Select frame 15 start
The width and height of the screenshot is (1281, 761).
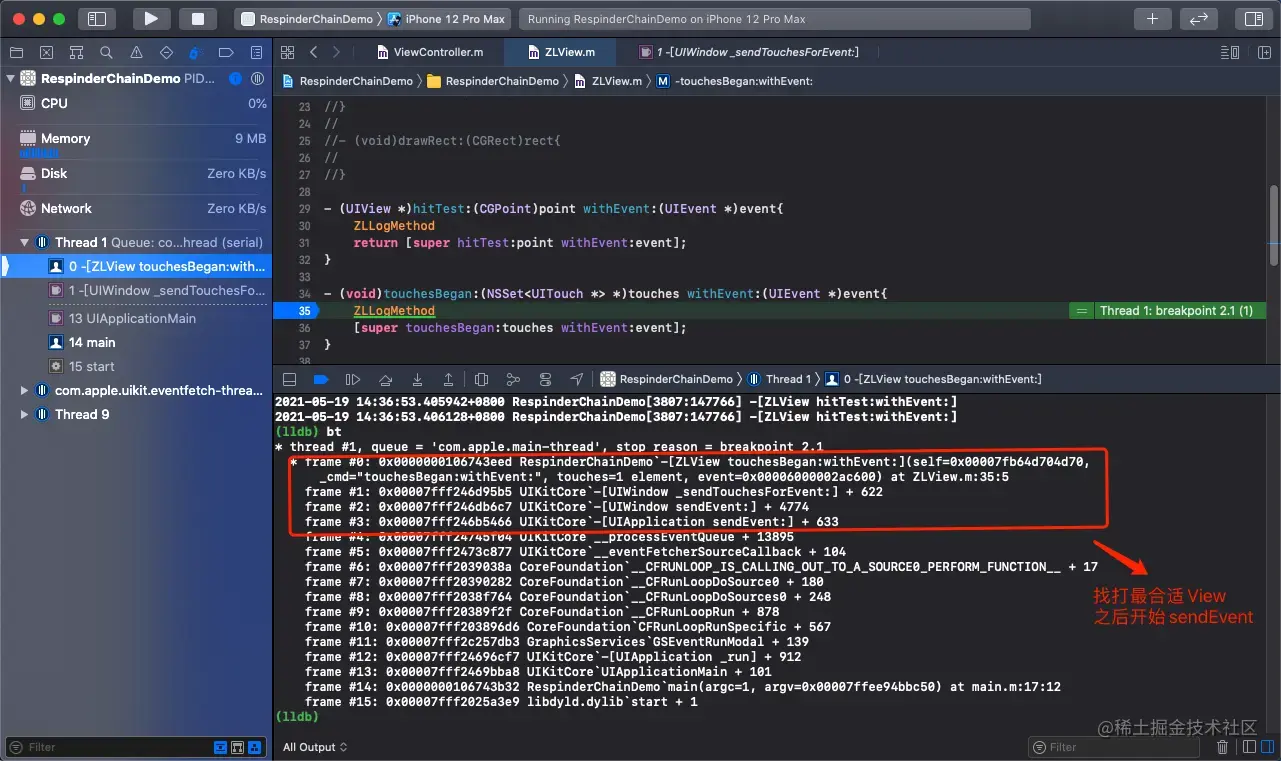[136, 366]
